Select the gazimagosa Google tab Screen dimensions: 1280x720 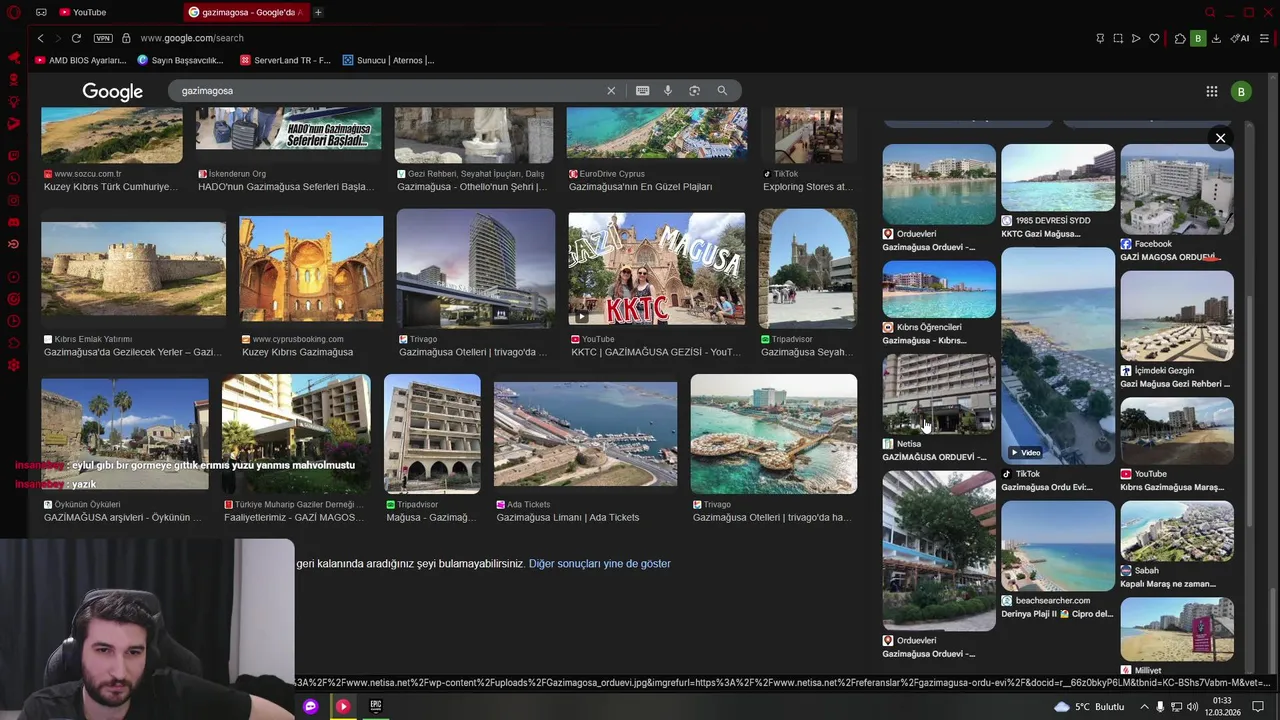pyautogui.click(x=246, y=12)
